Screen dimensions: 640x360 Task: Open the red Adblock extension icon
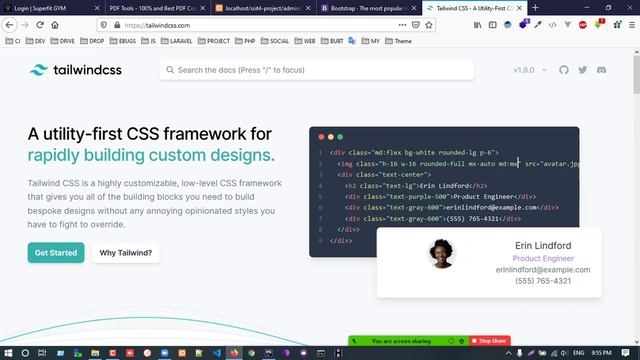pyautogui.click(x=582, y=25)
